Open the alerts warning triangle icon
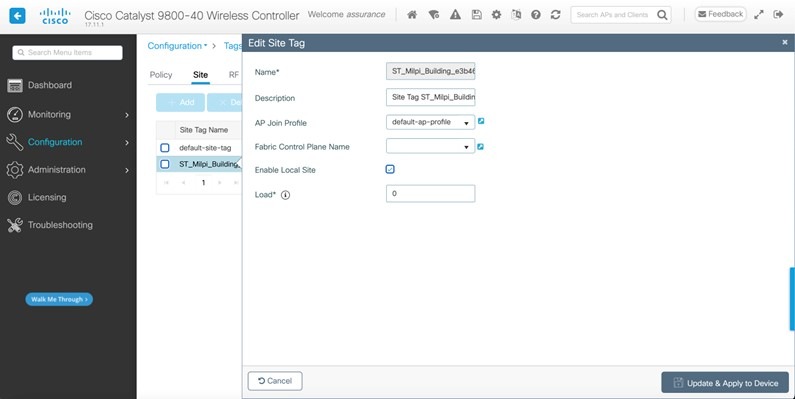795x399 pixels. 455,15
